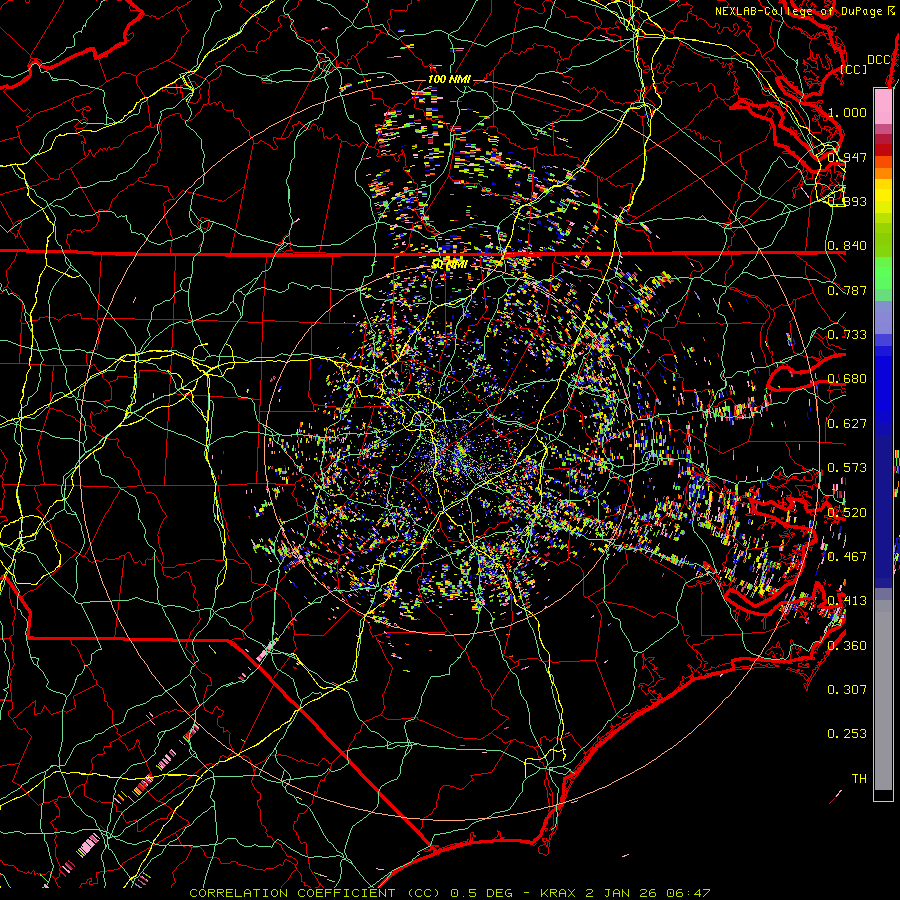The image size is (900, 900).
Task: Click the 100 NMI range ring label
Action: click(449, 79)
